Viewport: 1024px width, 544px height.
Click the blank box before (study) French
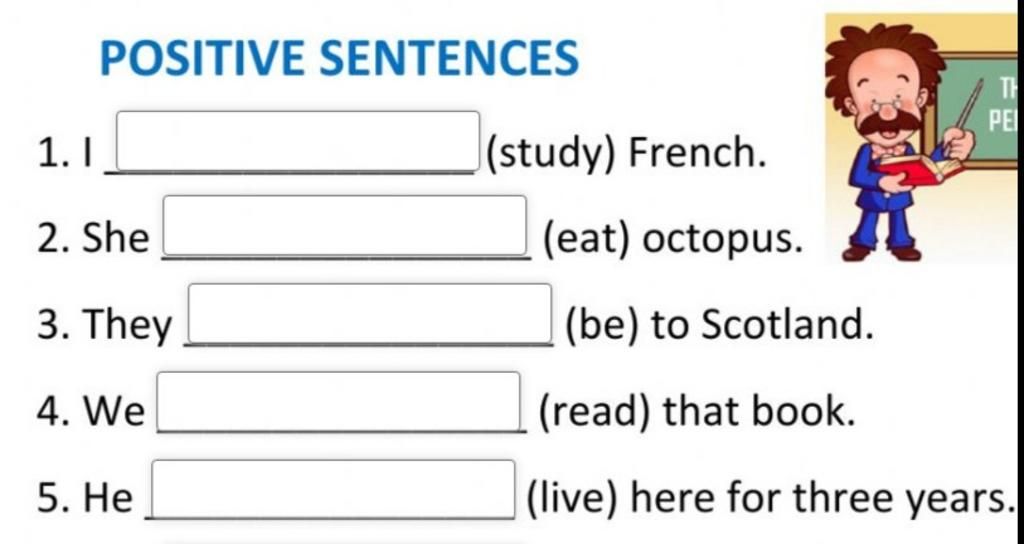tap(298, 141)
